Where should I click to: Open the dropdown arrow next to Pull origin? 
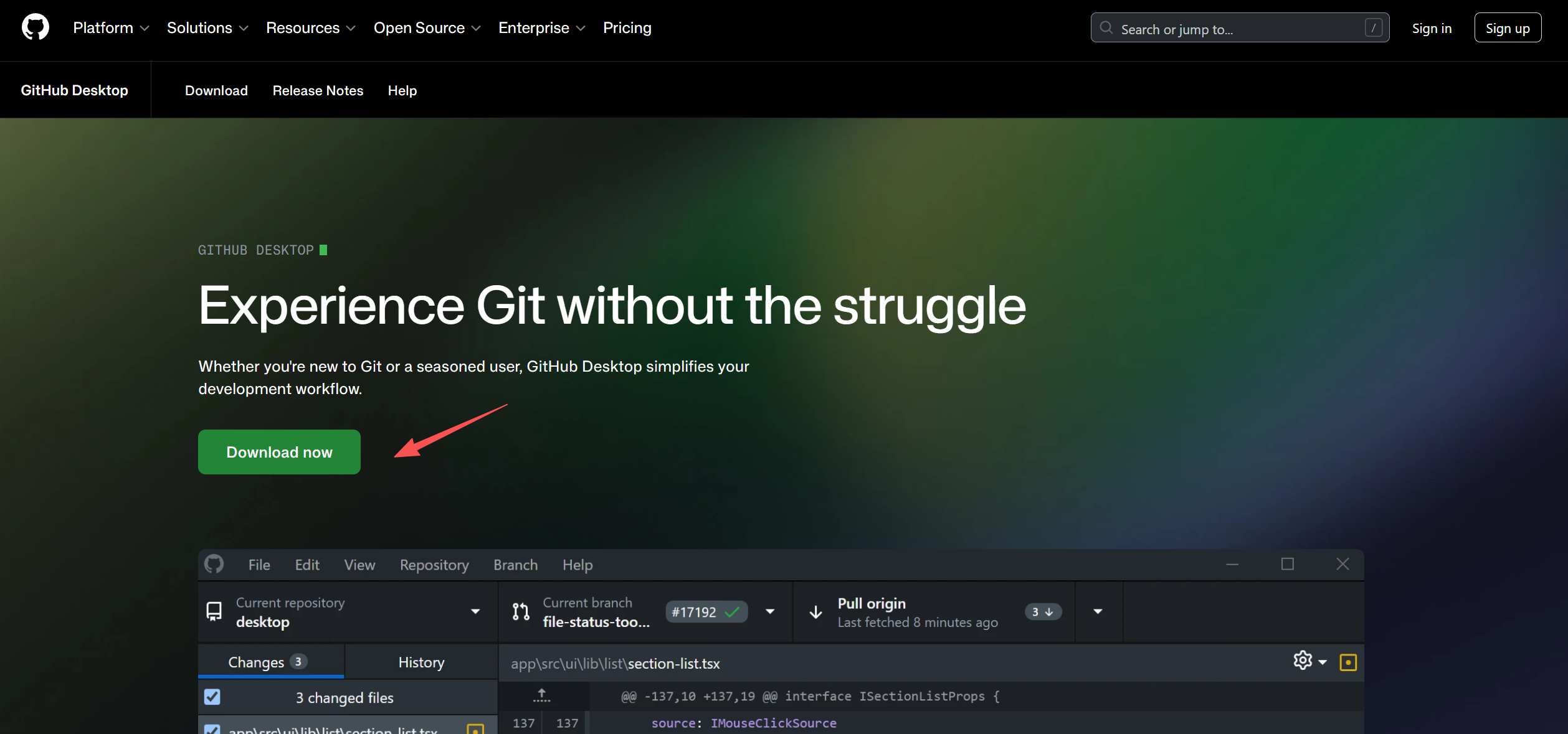[1098, 611]
